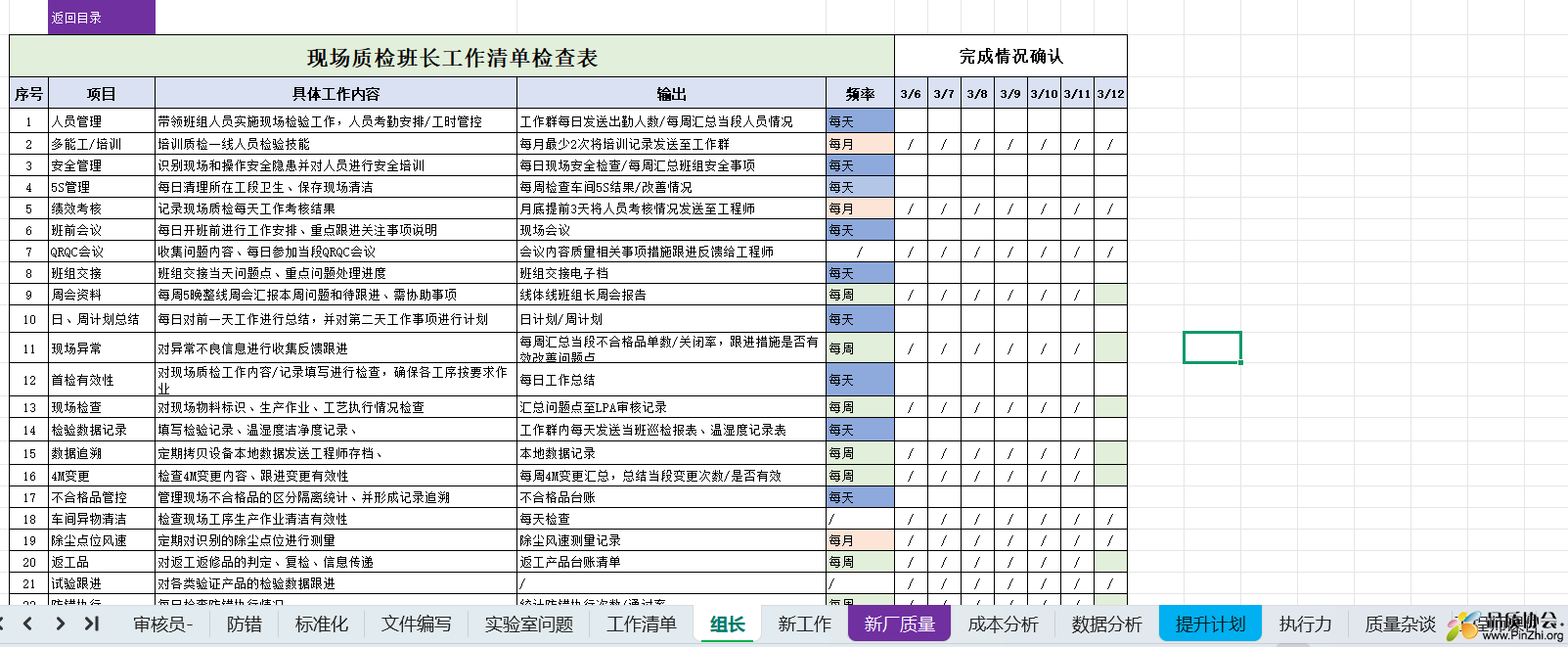Viewport: 1568px width, 647px height.
Task: Open the 新工作 sheet tab
Action: tap(805, 624)
